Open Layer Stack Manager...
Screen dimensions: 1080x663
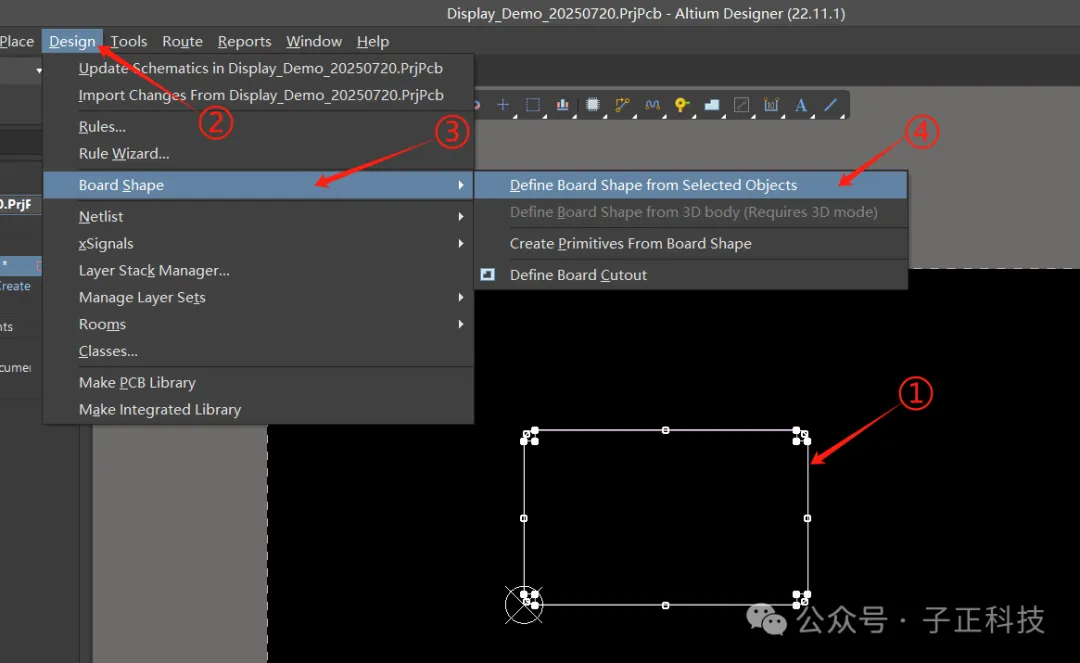[x=258, y=271]
